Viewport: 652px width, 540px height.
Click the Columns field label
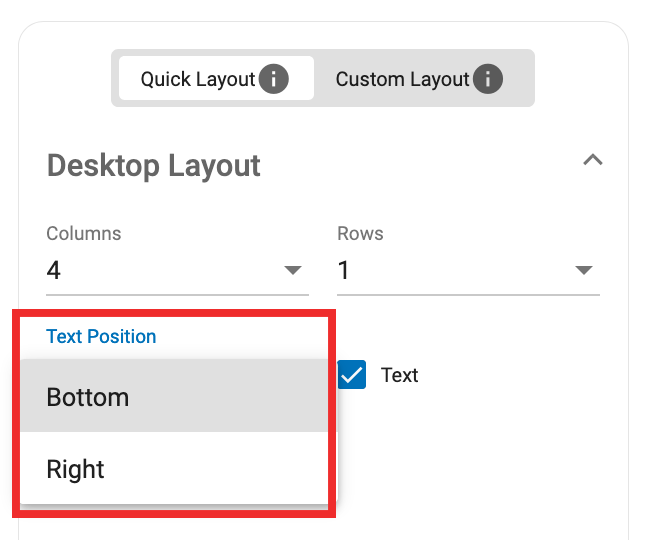tap(84, 233)
